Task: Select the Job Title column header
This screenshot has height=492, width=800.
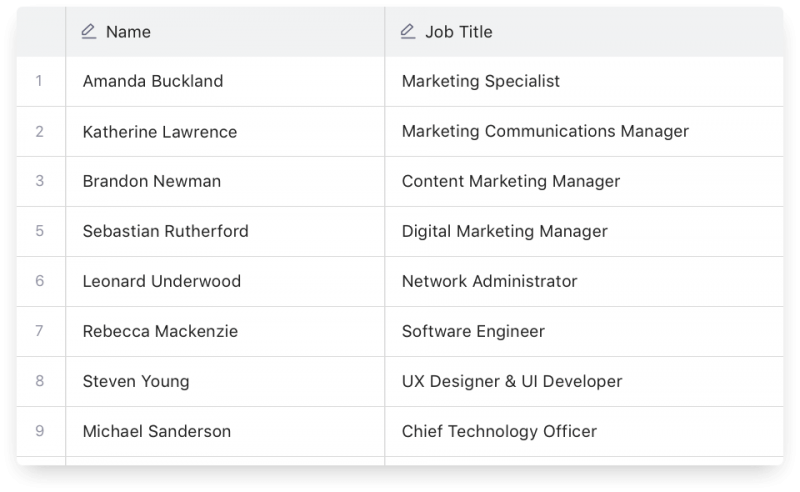Action: point(459,32)
